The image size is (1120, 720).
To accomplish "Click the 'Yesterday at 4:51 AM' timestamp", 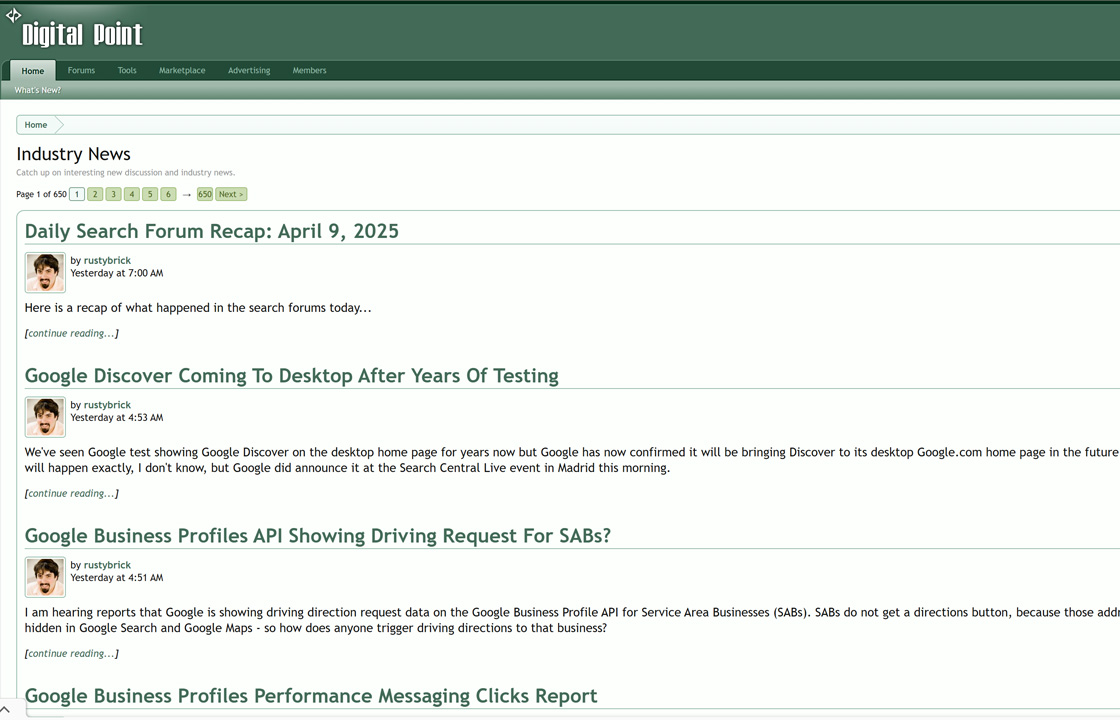I will [116, 578].
